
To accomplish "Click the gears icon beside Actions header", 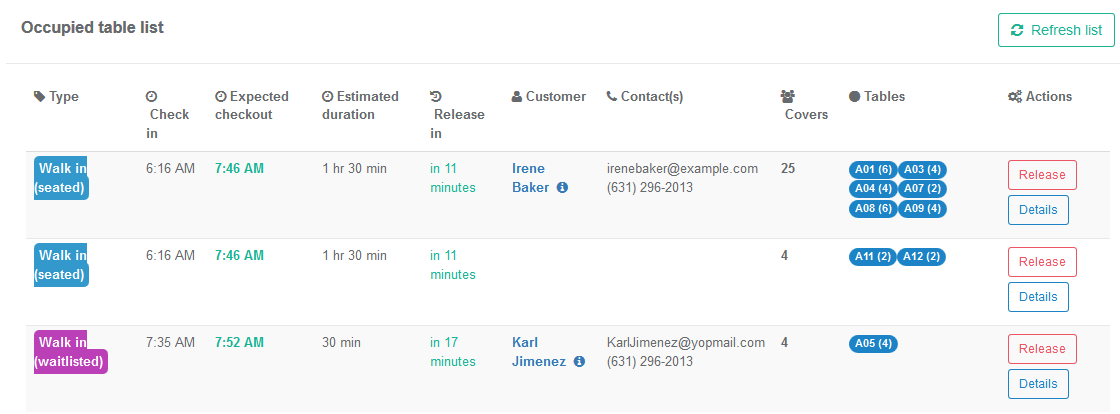I will (1015, 96).
